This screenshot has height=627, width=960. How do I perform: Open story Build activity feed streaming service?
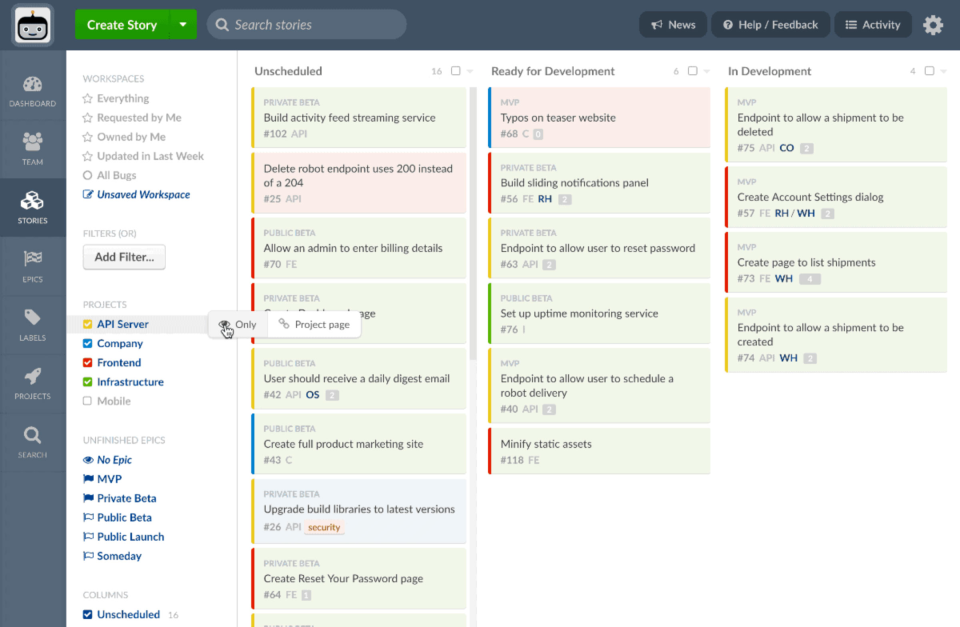pos(359,118)
